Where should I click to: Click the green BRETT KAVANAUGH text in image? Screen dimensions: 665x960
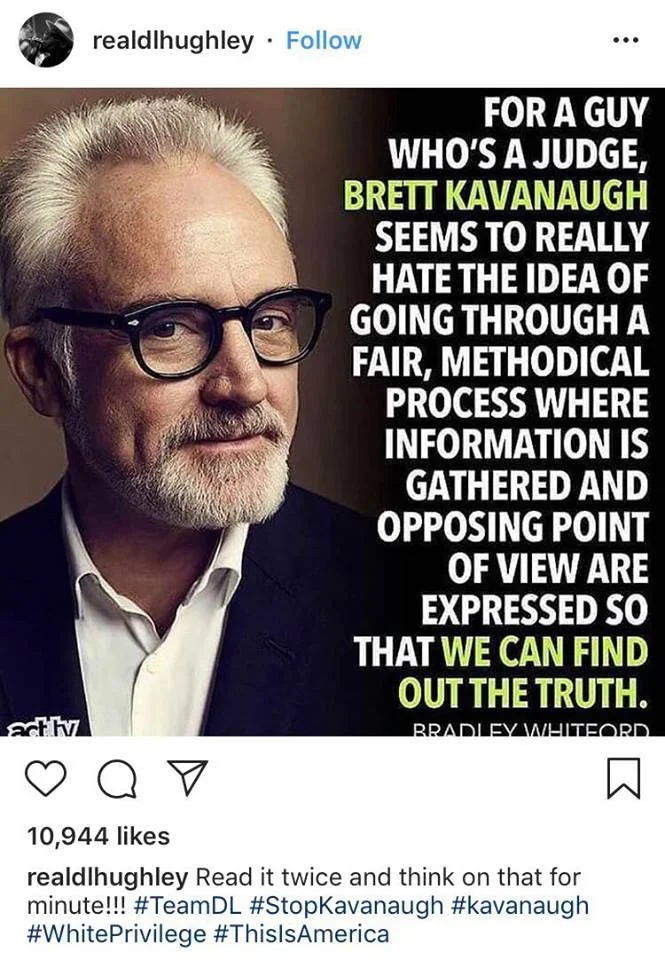(x=495, y=196)
